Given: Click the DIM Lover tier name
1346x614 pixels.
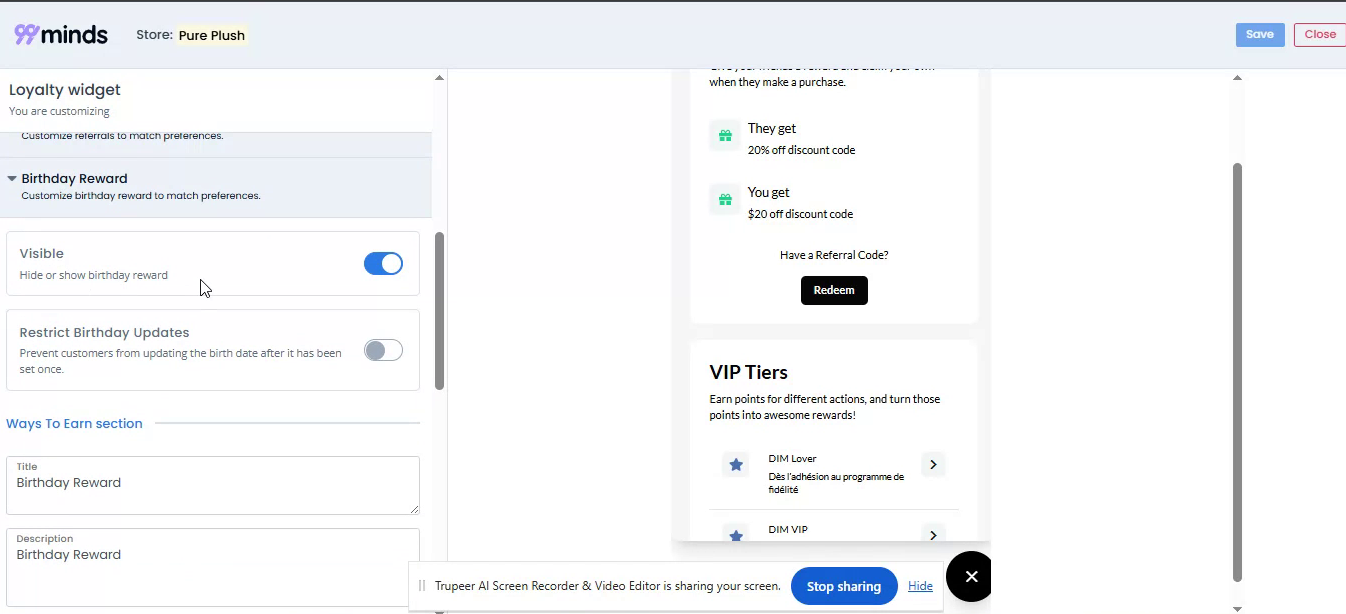Looking at the screenshot, I should pos(792,459).
